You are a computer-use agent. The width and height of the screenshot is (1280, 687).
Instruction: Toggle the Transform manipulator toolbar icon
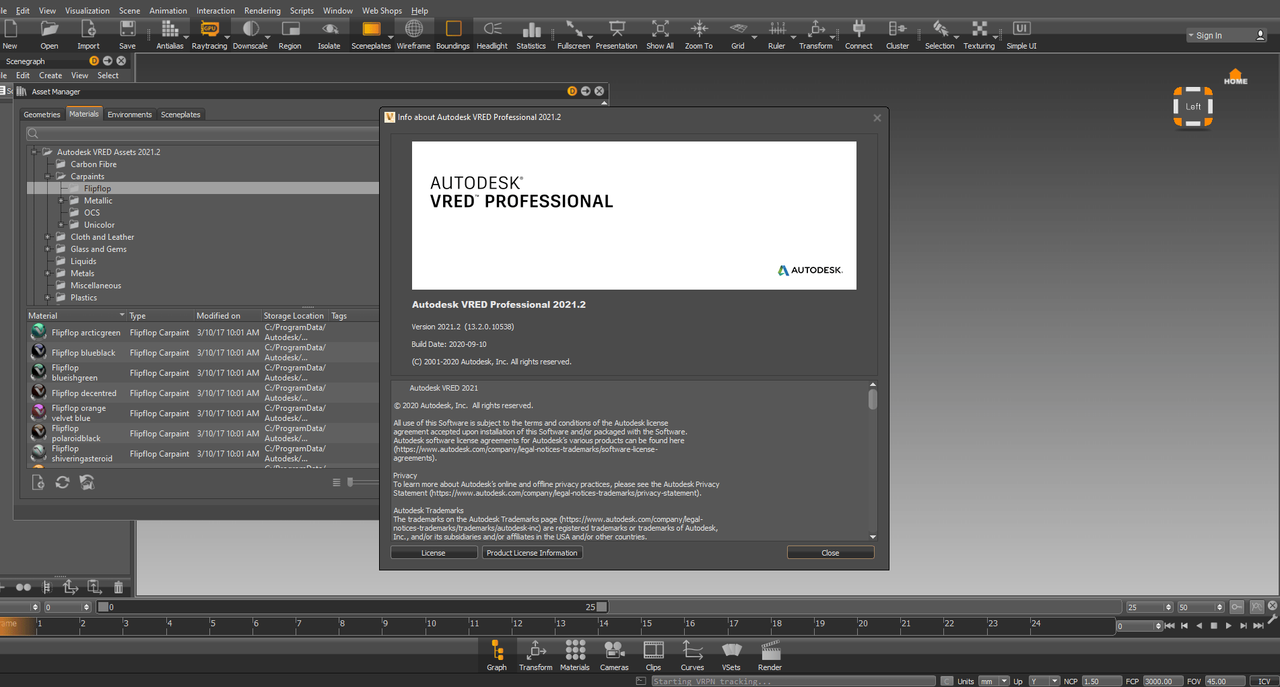point(816,34)
